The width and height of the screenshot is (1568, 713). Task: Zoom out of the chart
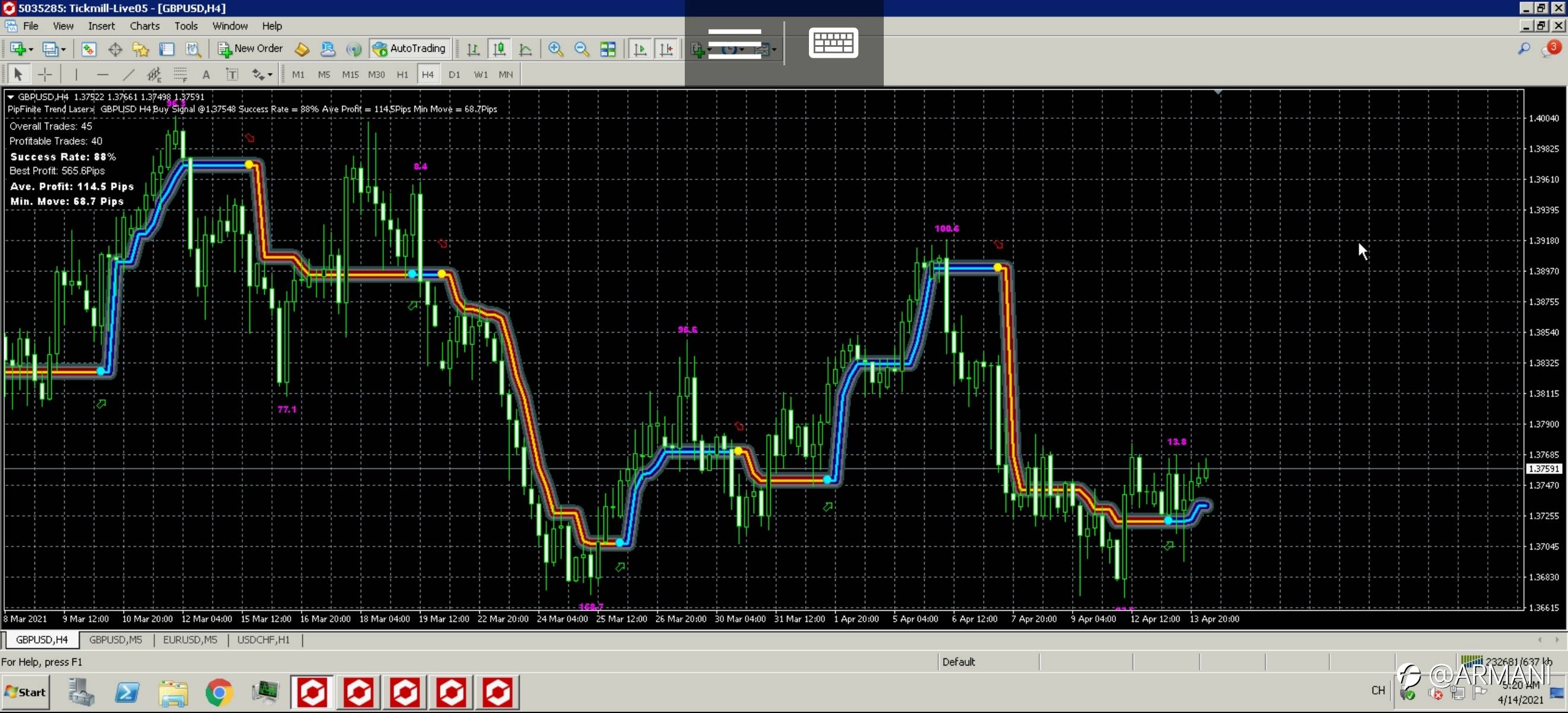coord(581,49)
